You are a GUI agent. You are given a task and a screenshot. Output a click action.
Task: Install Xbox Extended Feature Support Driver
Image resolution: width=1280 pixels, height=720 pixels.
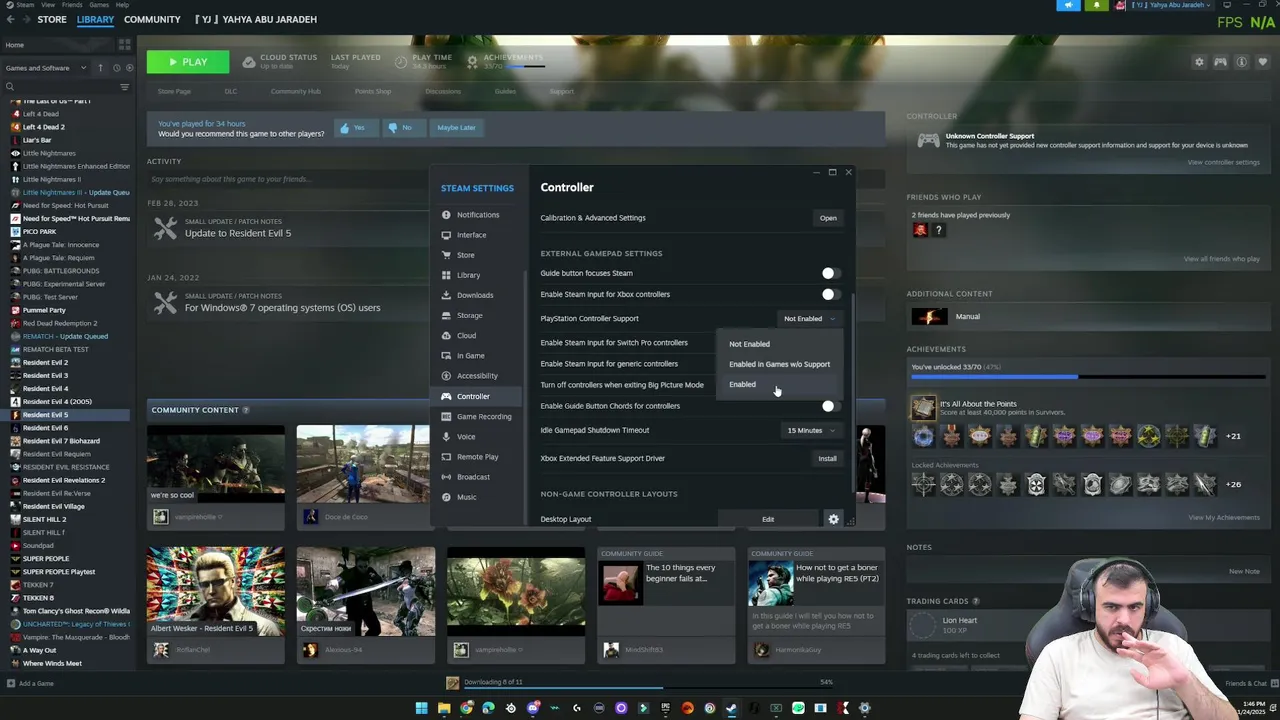827,458
